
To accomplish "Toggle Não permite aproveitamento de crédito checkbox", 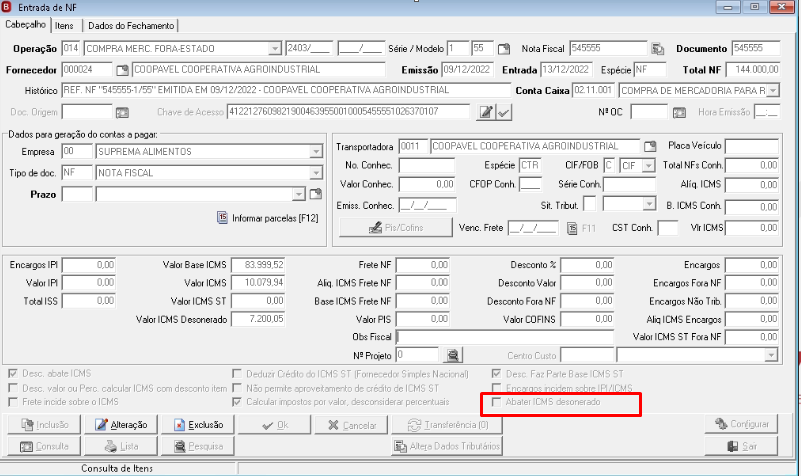I will (x=237, y=388).
